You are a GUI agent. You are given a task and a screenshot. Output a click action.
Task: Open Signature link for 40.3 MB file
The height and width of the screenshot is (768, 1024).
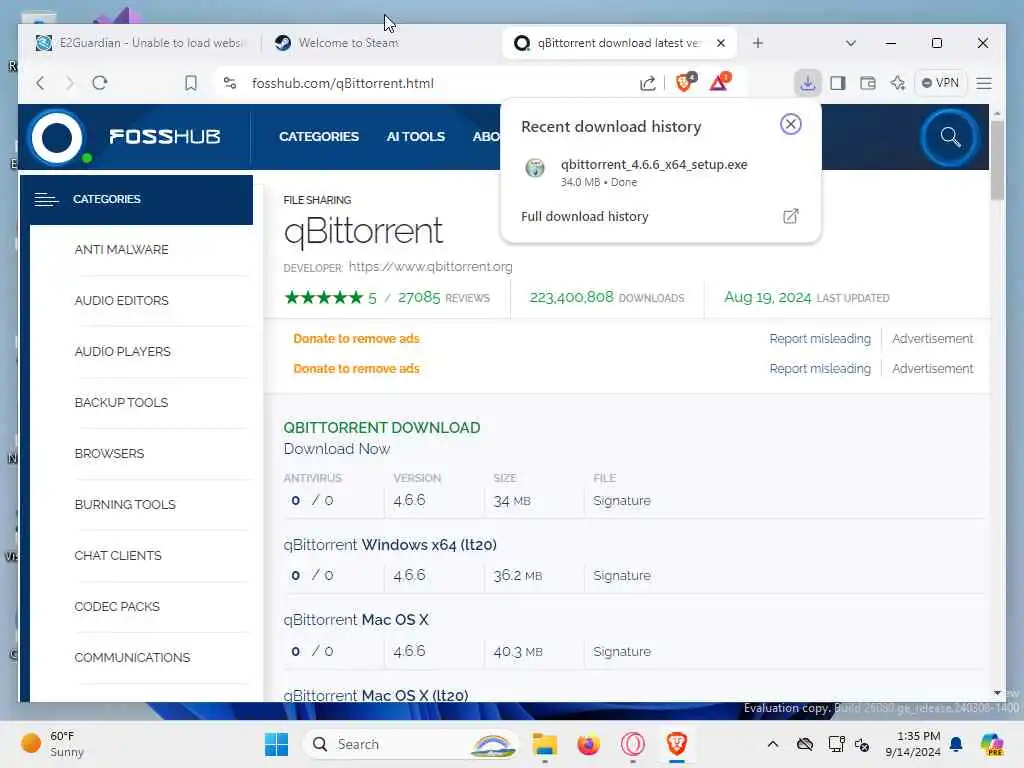pyautogui.click(x=622, y=651)
